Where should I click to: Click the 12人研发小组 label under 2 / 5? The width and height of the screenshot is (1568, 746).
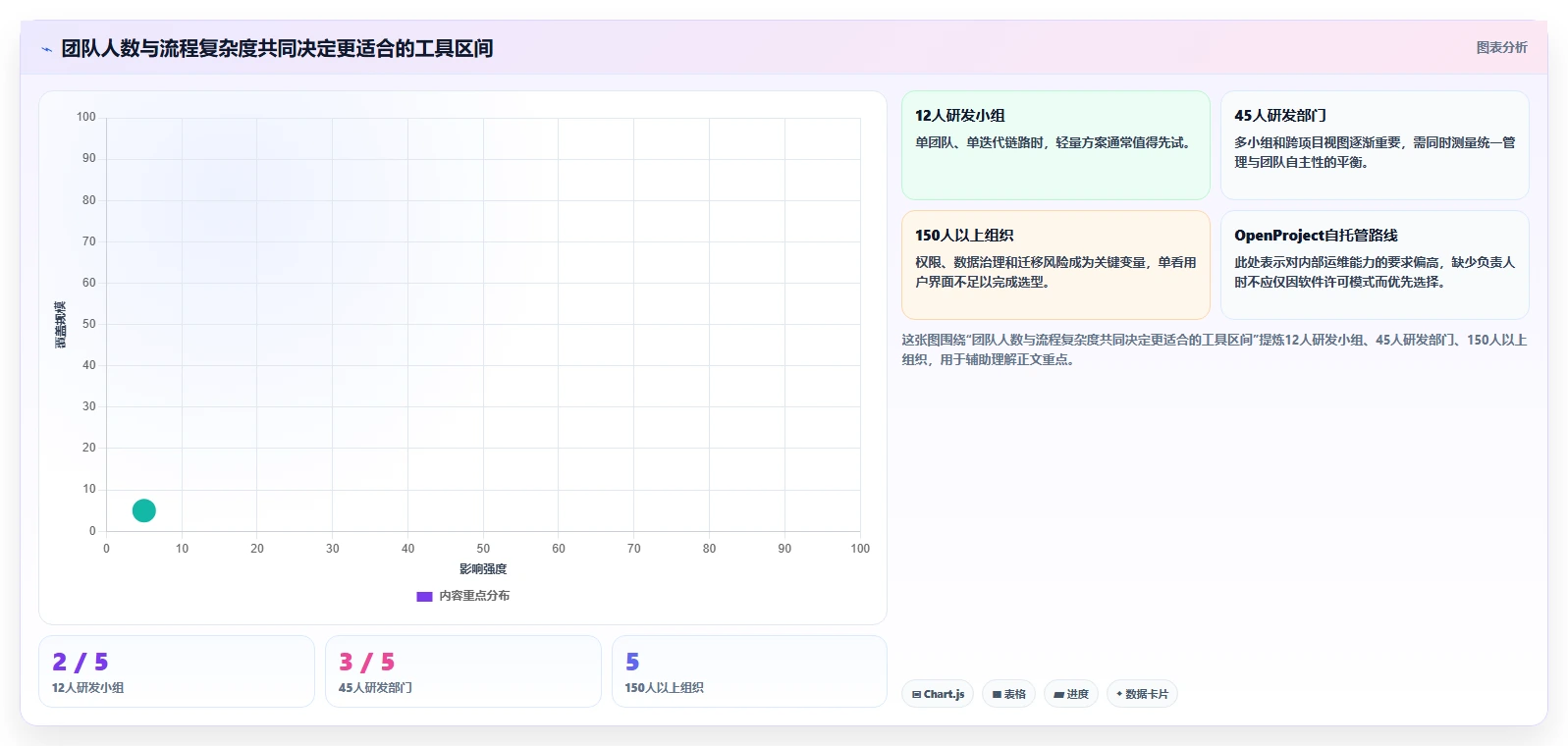click(x=87, y=688)
